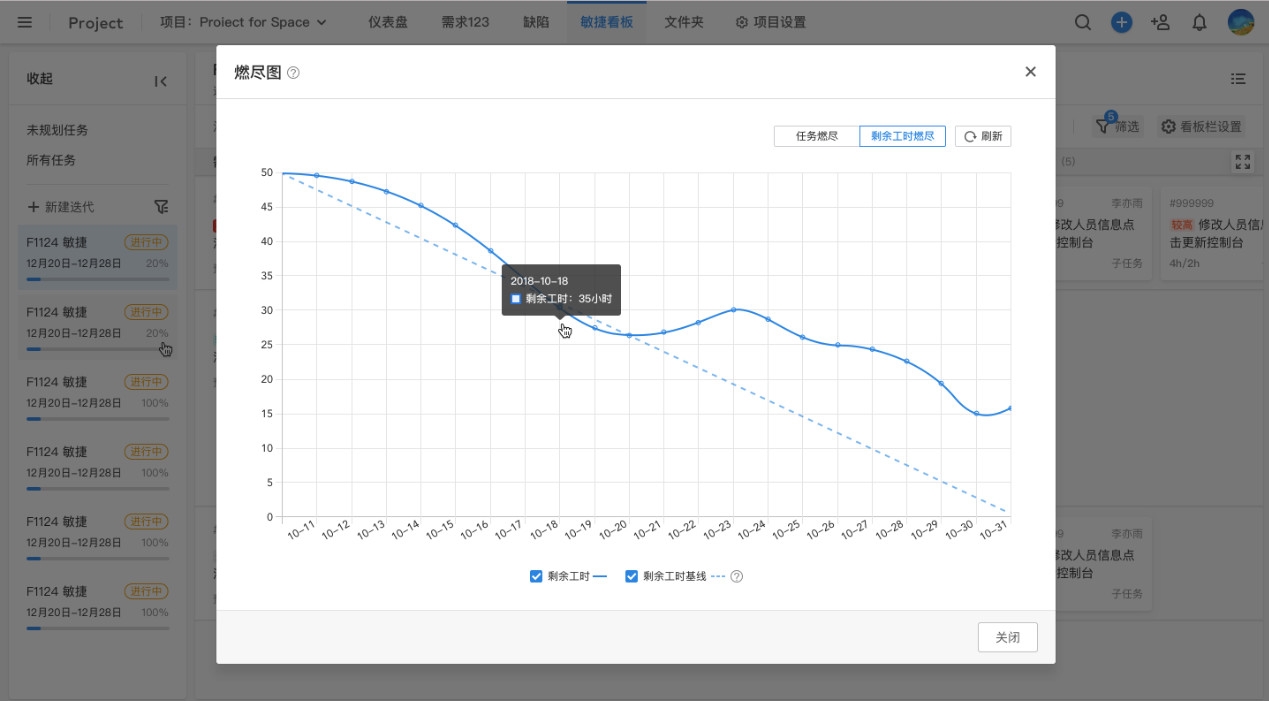Click the user avatar in top bar

pyautogui.click(x=1240, y=22)
